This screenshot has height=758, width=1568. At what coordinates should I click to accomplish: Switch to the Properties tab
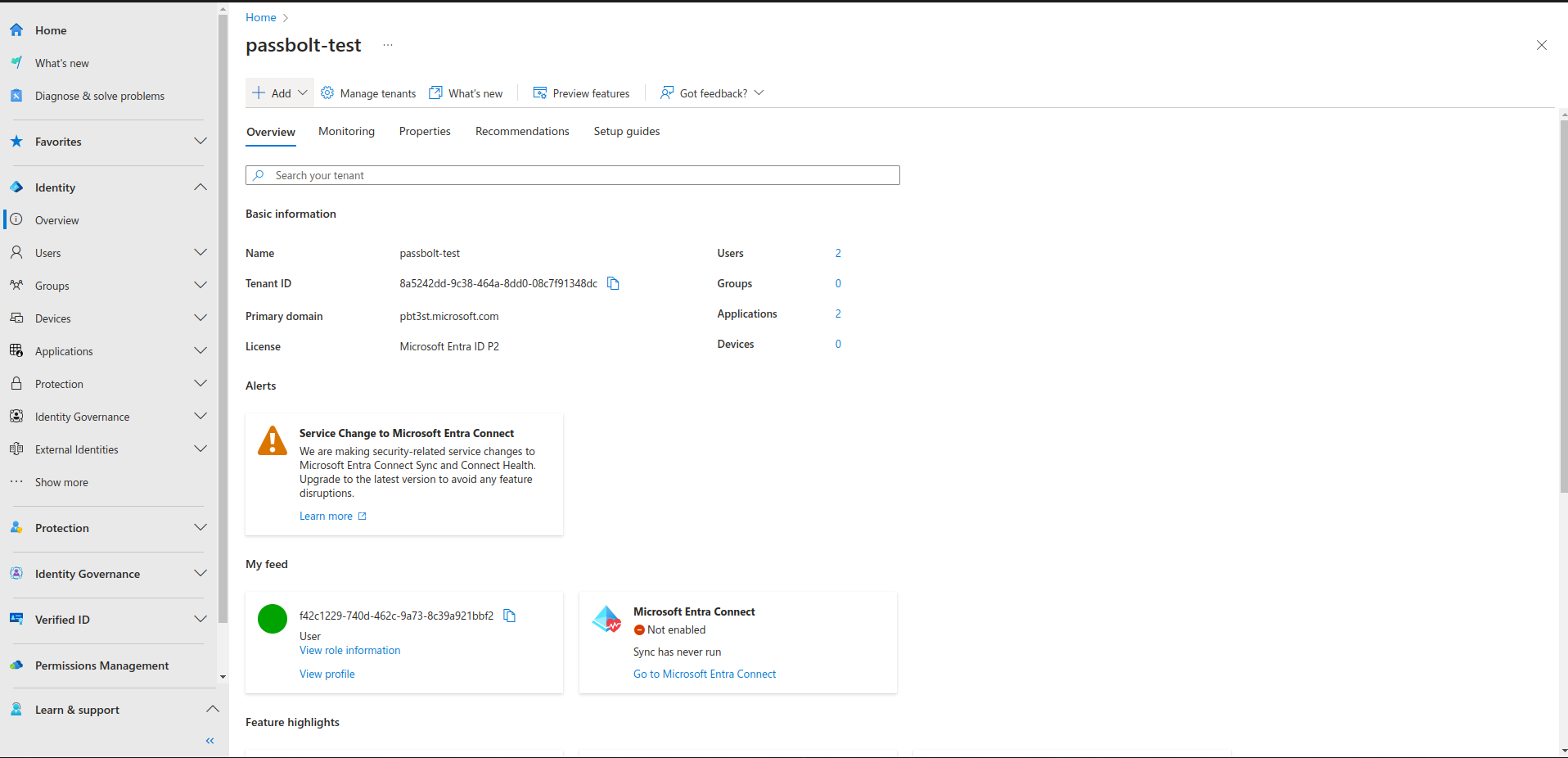pyautogui.click(x=425, y=132)
